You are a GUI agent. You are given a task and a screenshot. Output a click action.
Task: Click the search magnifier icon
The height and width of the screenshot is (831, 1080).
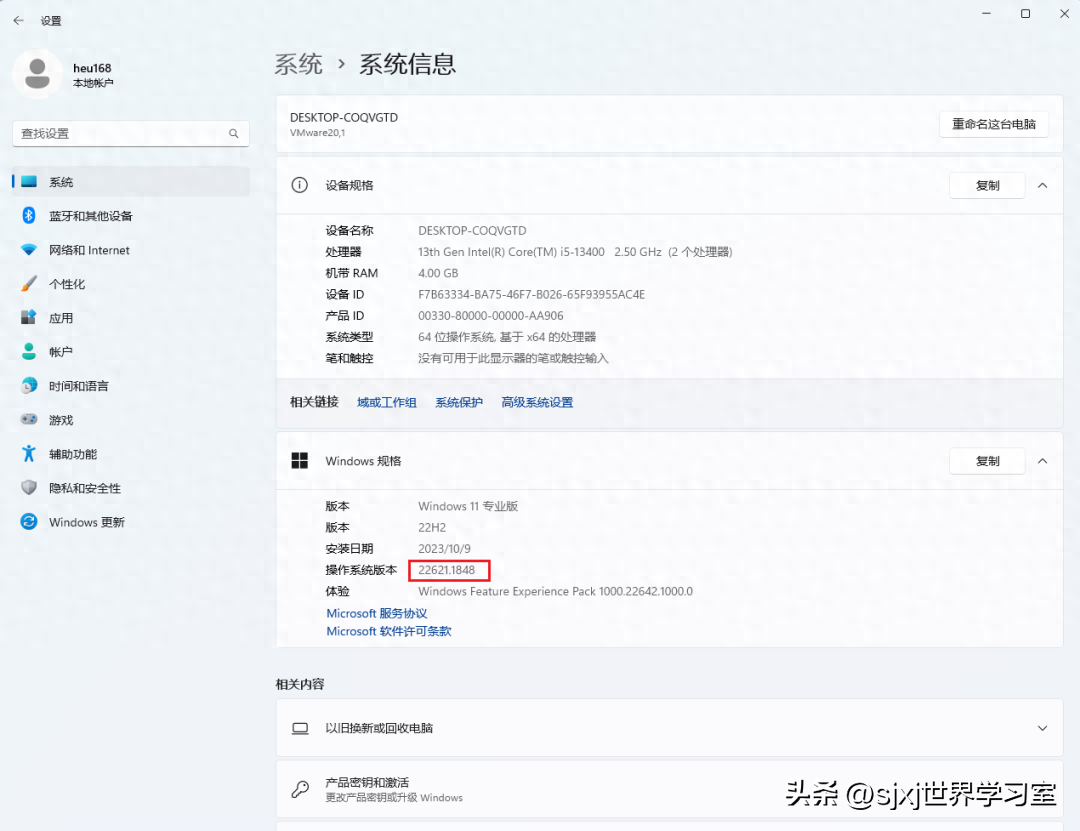coord(233,134)
